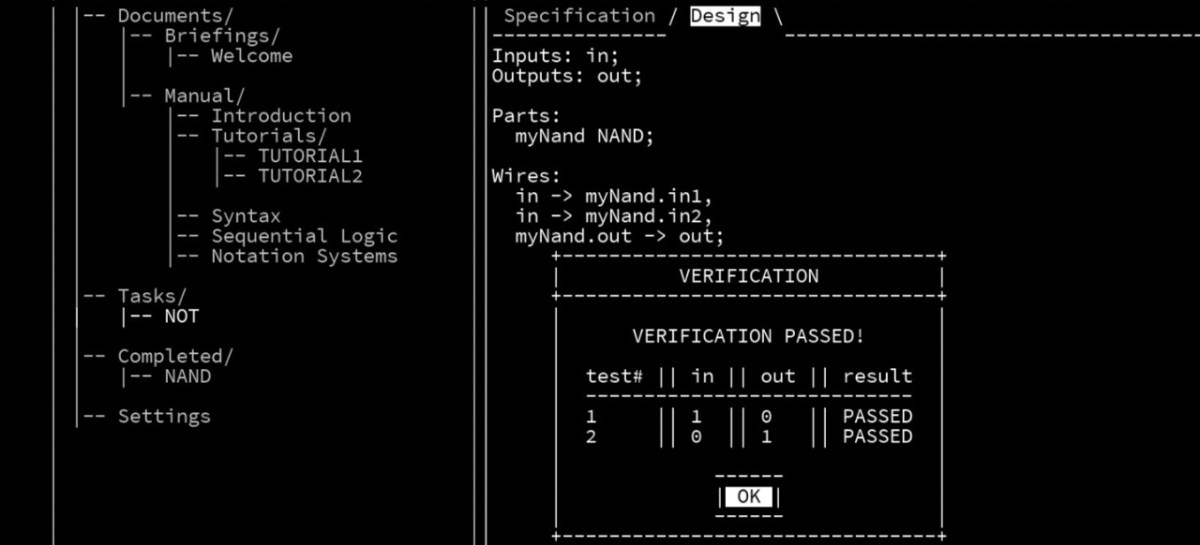Open Settings from the sidebar
The height and width of the screenshot is (545, 1200).
(164, 416)
